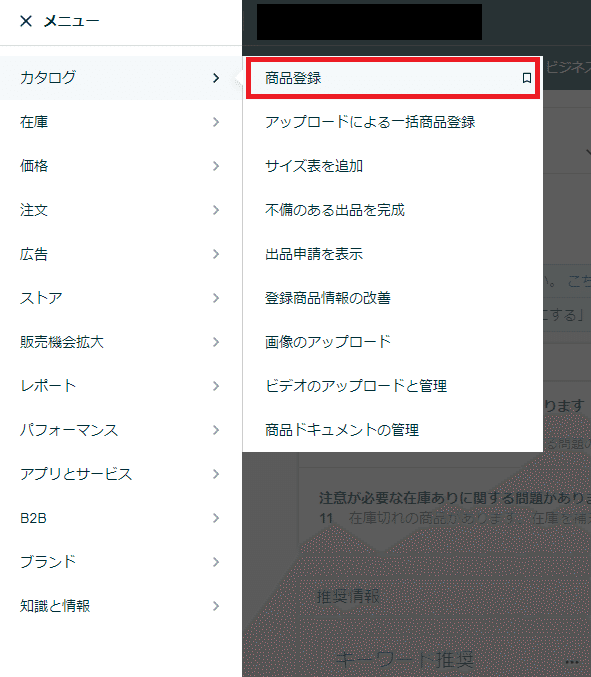Expand the カタログ chevron arrow
This screenshot has height=677, width=591.
[x=216, y=78]
